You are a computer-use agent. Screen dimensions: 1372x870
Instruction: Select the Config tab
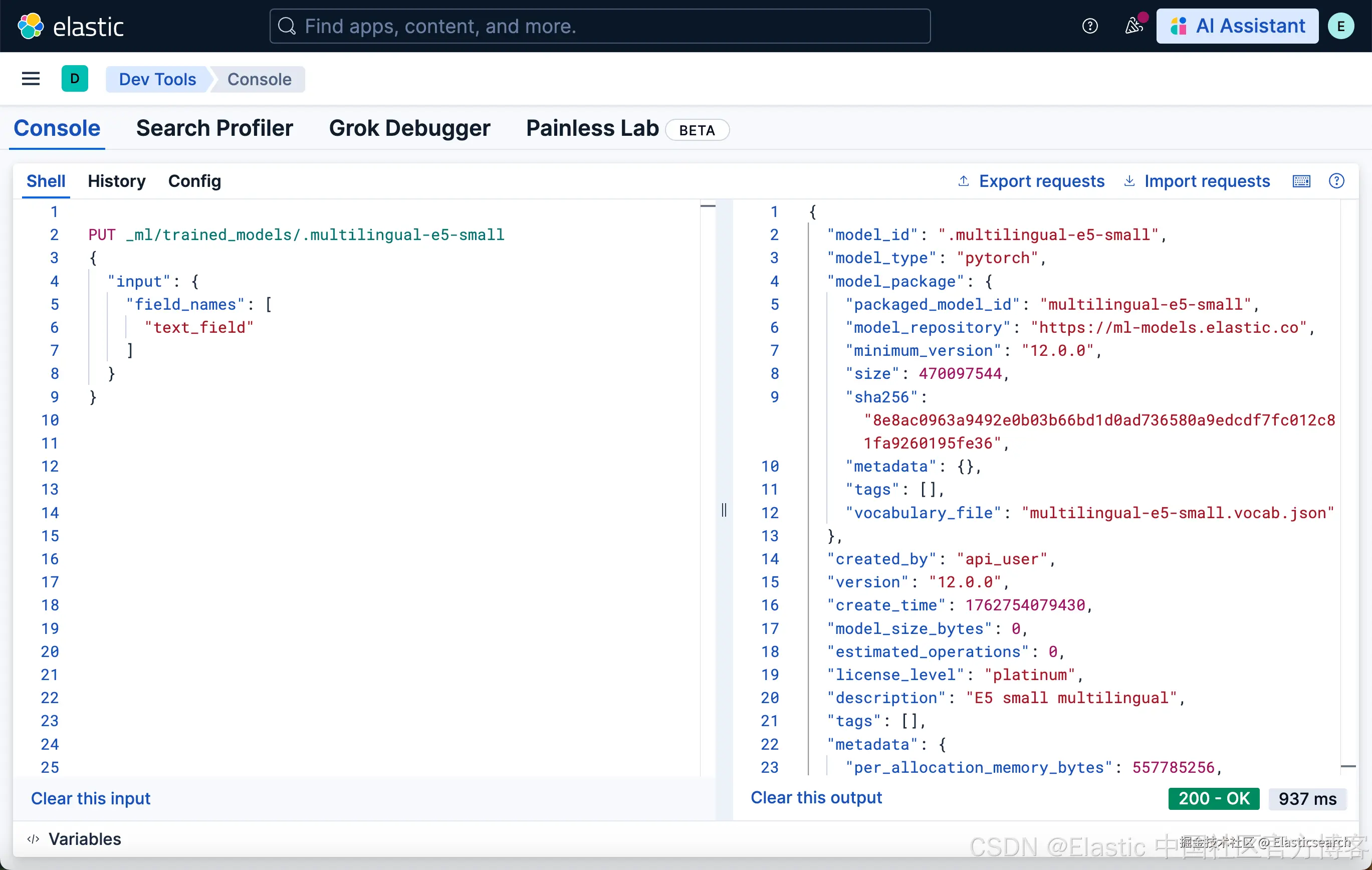tap(194, 181)
